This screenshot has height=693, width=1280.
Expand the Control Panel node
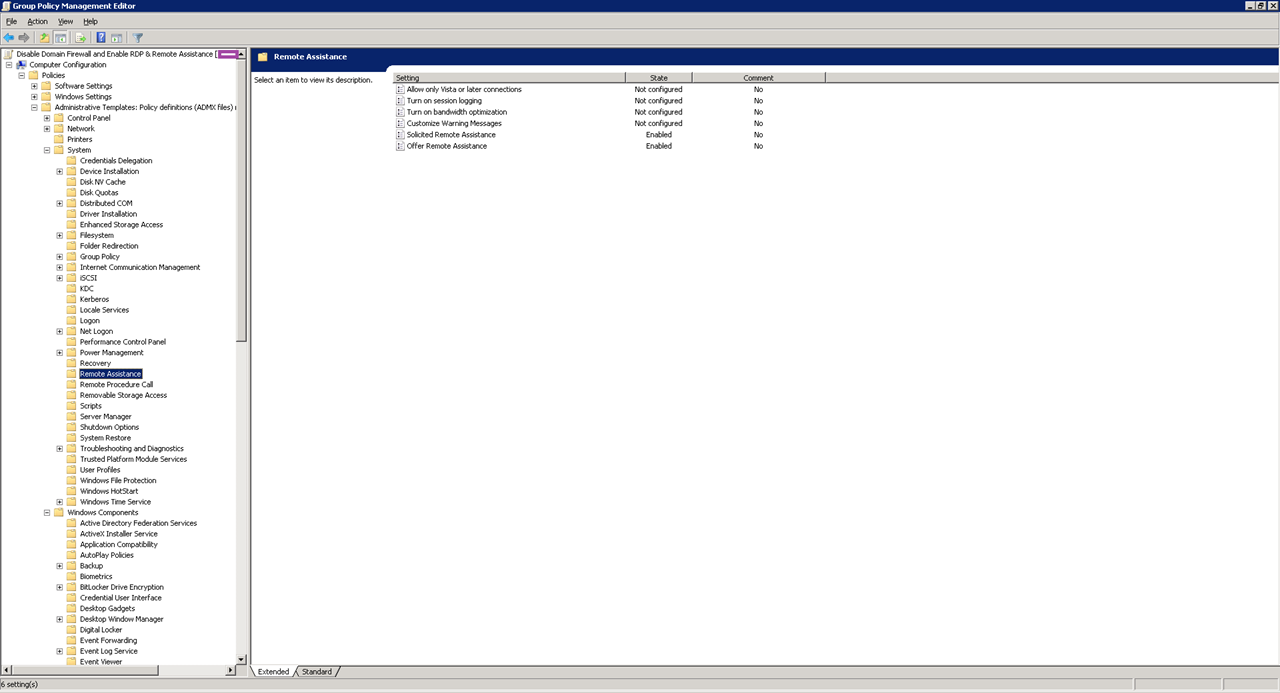[47, 118]
